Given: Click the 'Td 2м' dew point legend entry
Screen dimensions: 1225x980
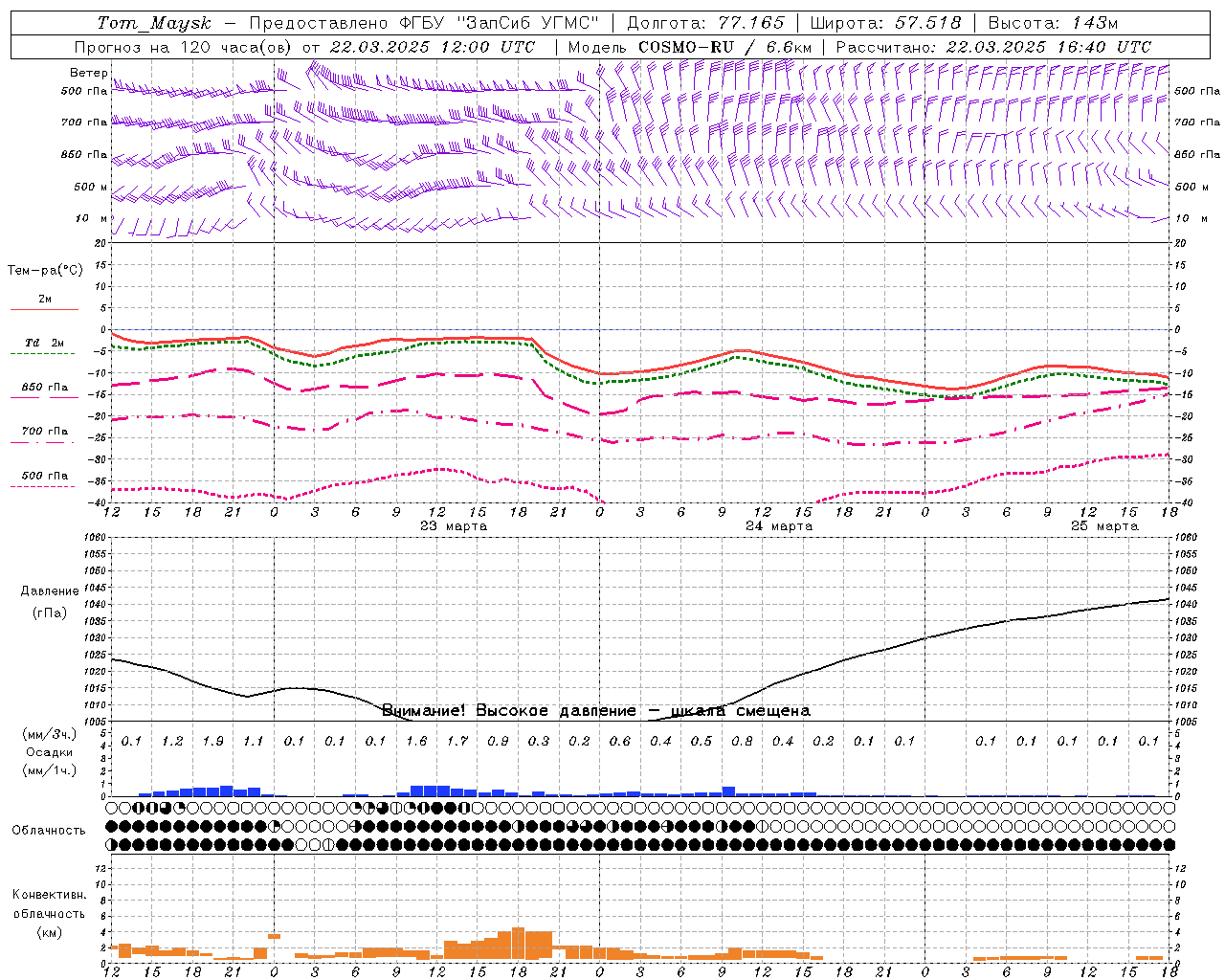Looking at the screenshot, I should click(x=44, y=343).
